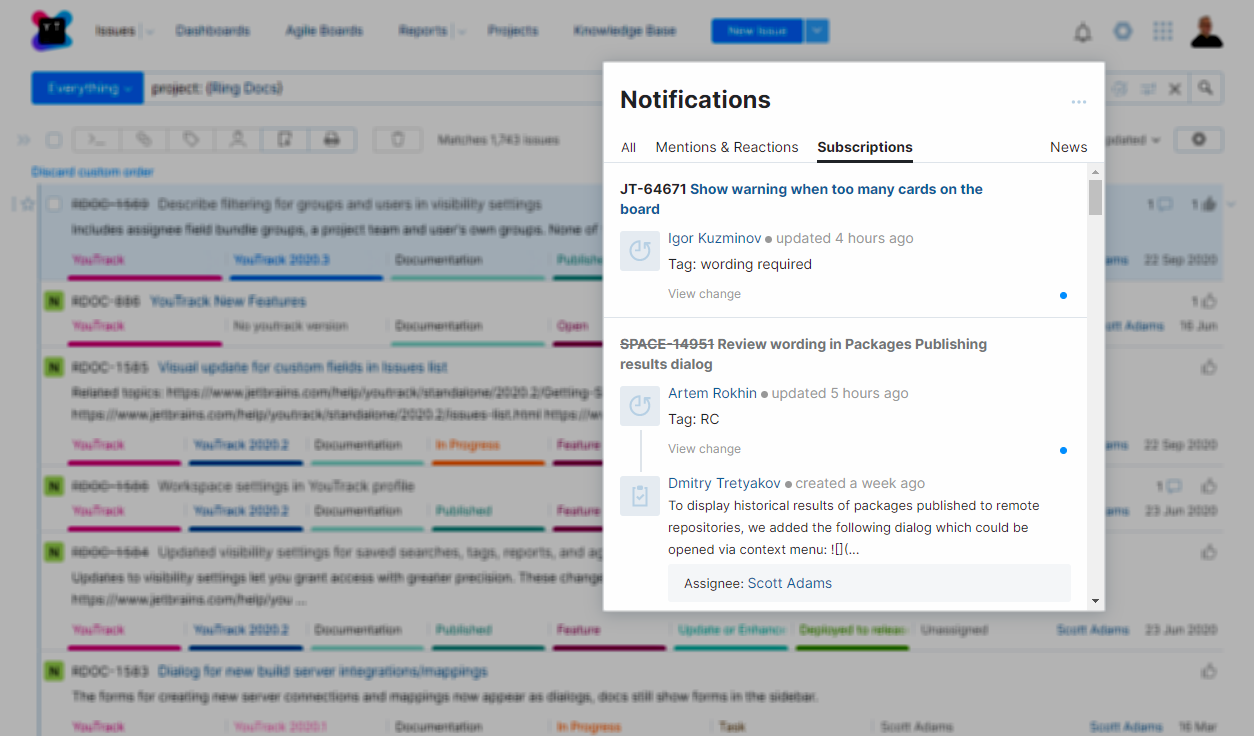The width and height of the screenshot is (1254, 736).
Task: Star the first issue in list
Action: point(28,204)
